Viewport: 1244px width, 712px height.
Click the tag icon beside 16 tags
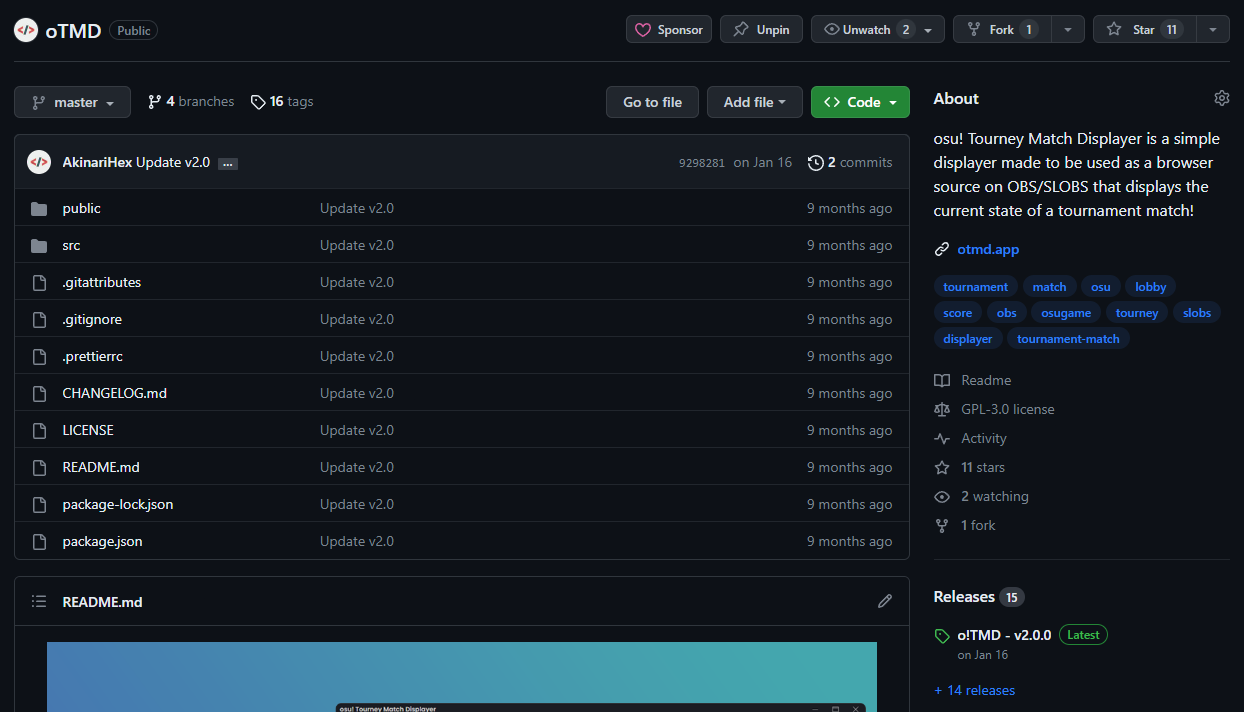pos(258,101)
